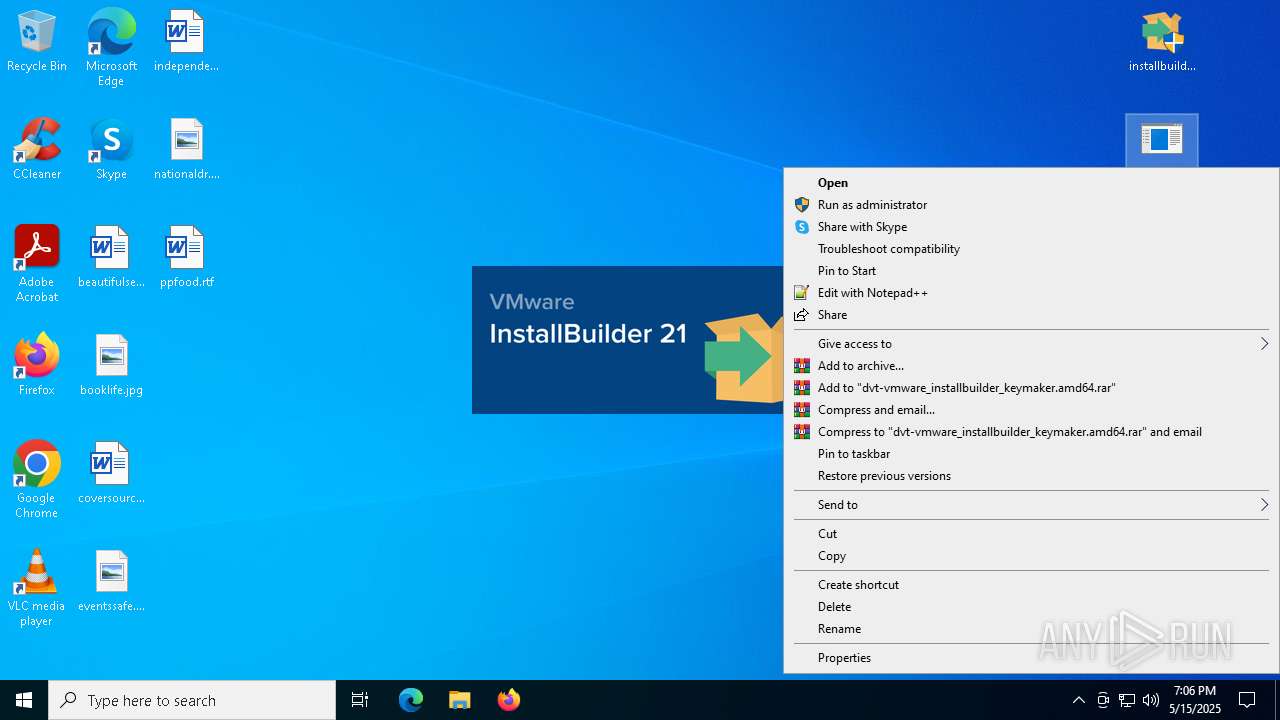Choose Delete from context menu

(1031, 607)
